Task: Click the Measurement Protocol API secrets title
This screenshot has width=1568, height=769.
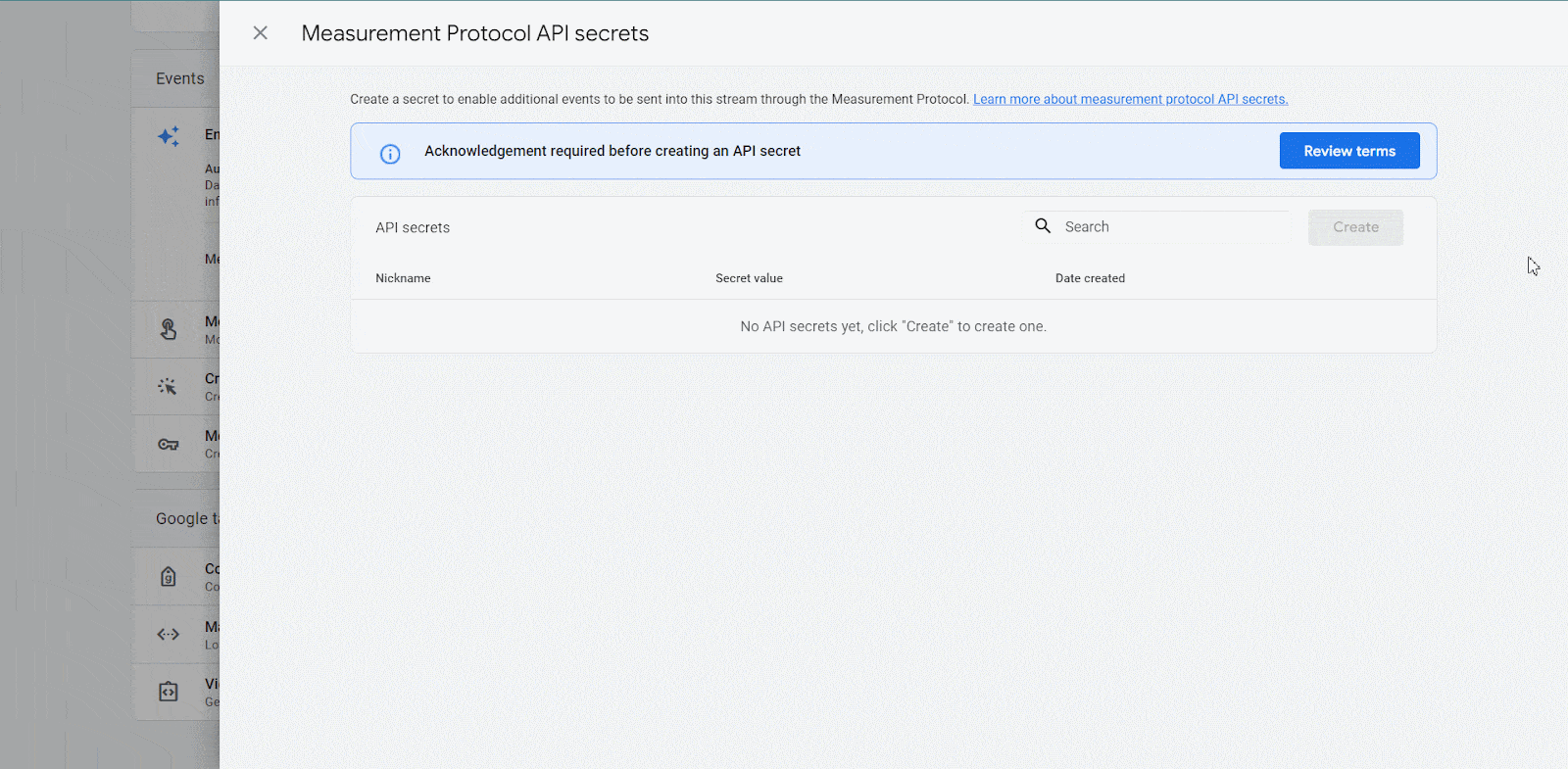Action: click(475, 33)
